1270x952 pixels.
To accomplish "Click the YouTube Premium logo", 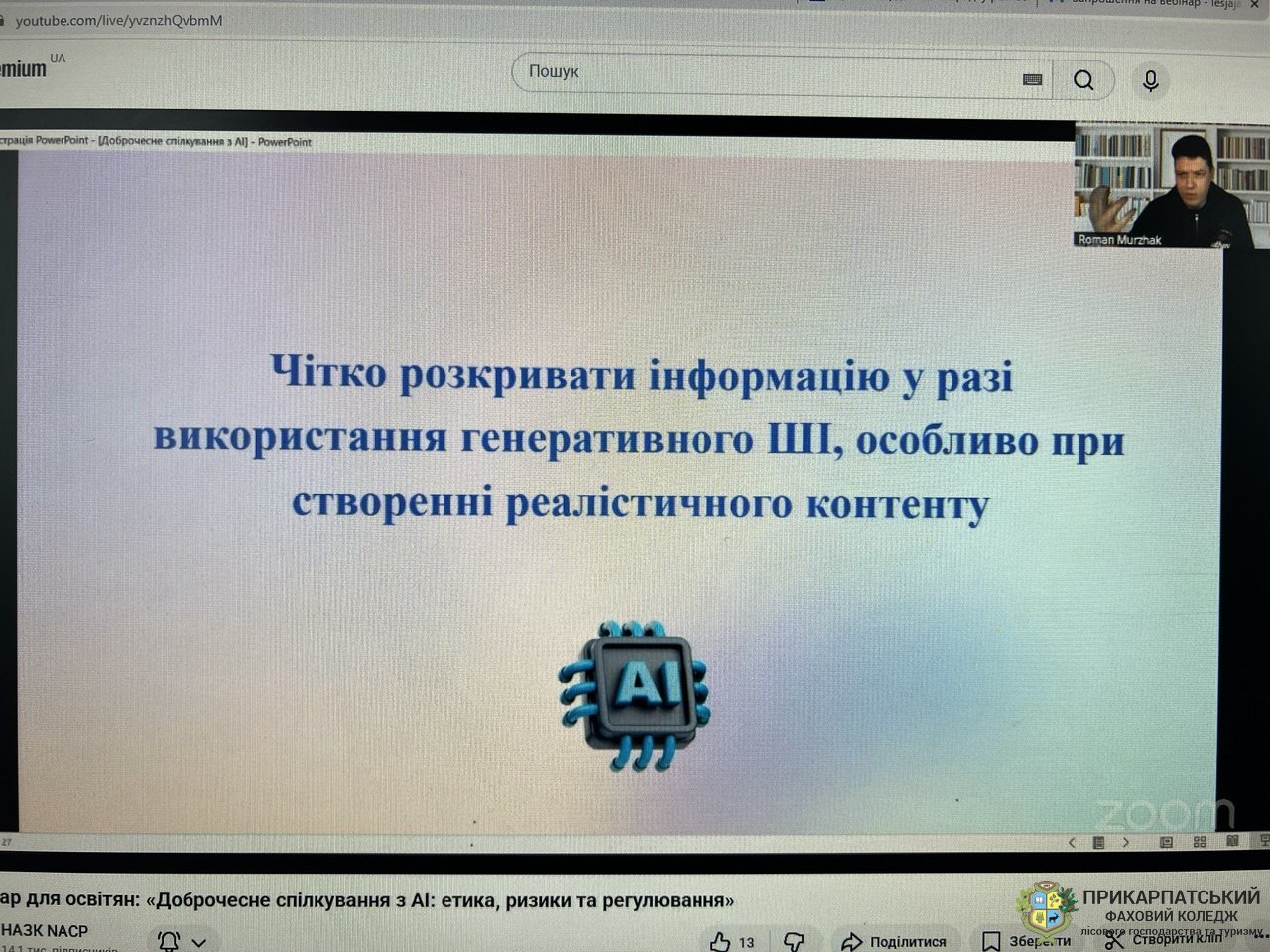I will [x=25, y=68].
